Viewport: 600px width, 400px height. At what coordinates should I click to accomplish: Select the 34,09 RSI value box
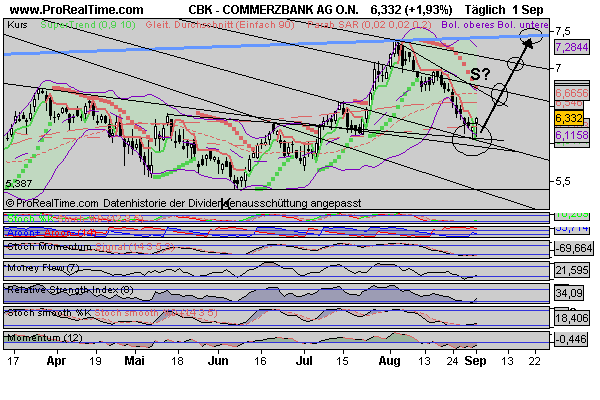[569, 293]
